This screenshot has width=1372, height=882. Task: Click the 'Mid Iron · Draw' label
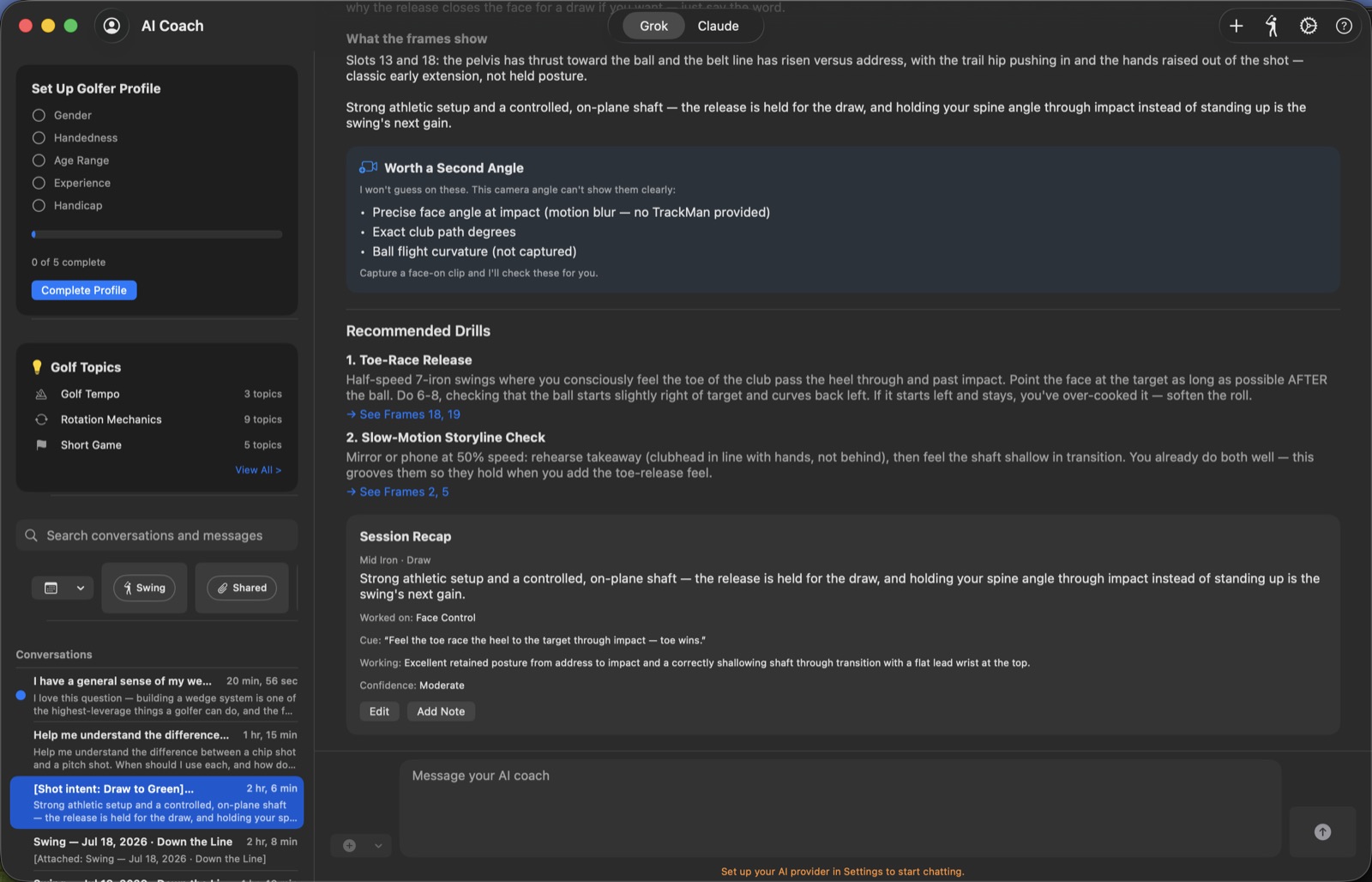pos(395,560)
